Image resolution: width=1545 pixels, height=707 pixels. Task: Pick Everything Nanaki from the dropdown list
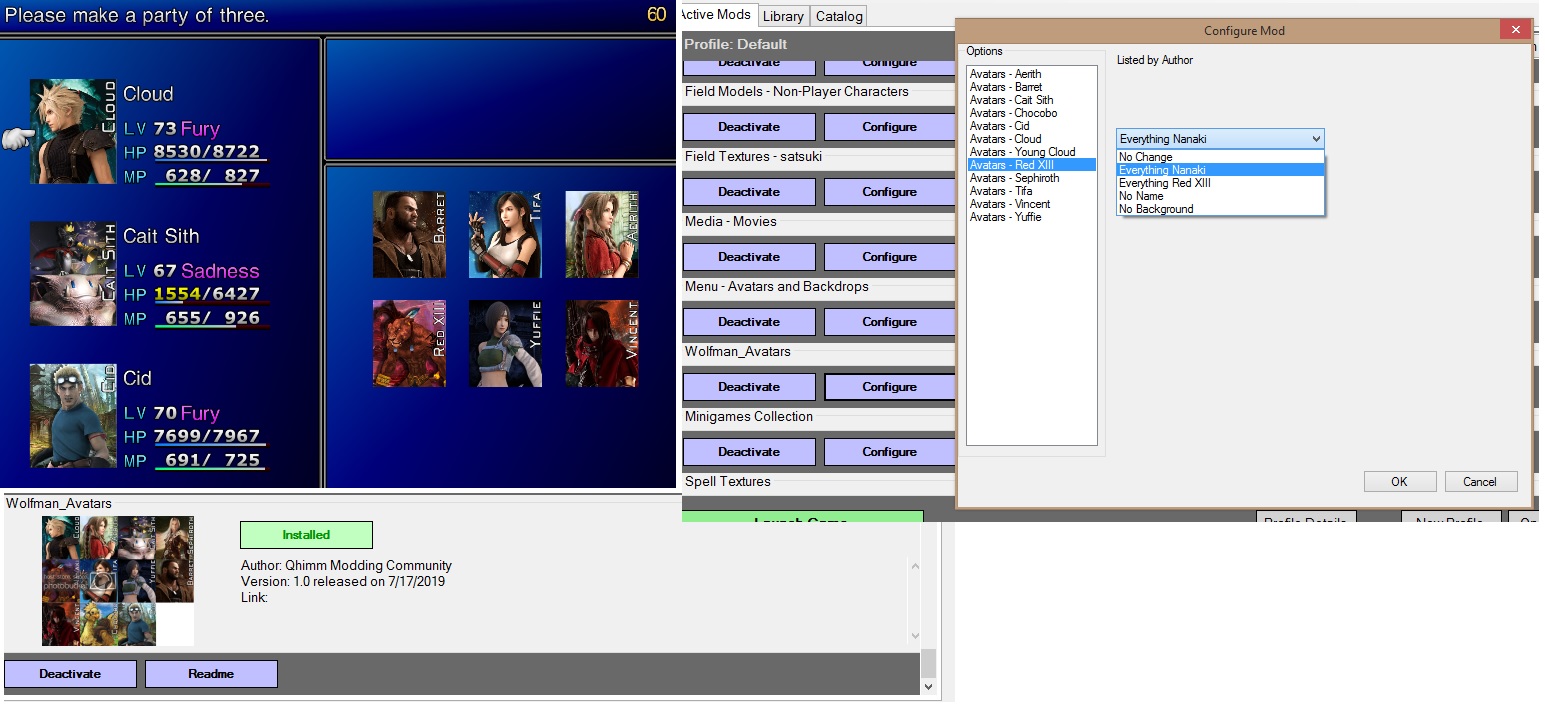click(1220, 170)
